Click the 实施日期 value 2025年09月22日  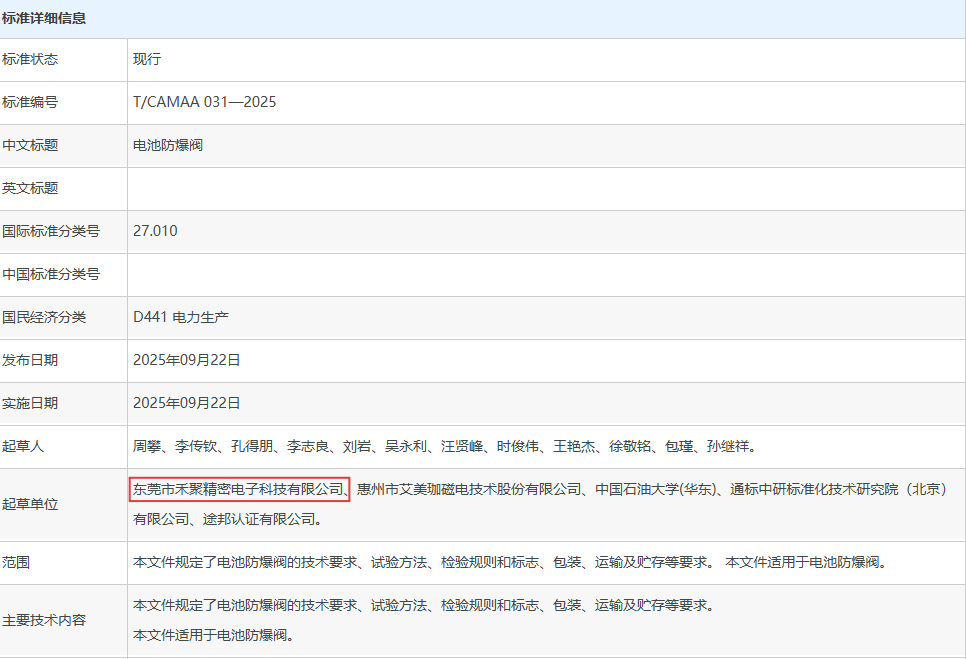coord(187,403)
